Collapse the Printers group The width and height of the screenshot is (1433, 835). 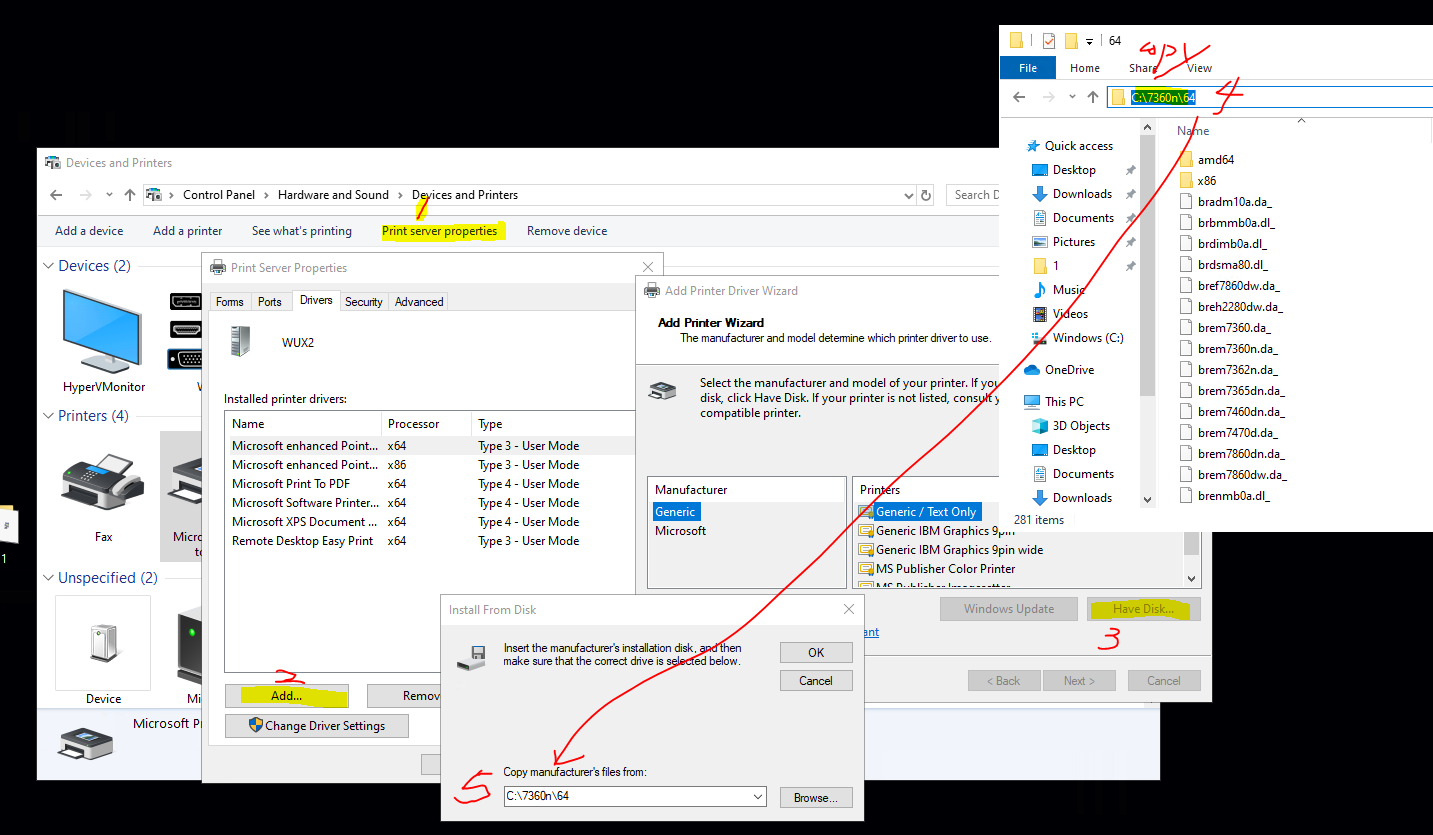click(x=48, y=416)
